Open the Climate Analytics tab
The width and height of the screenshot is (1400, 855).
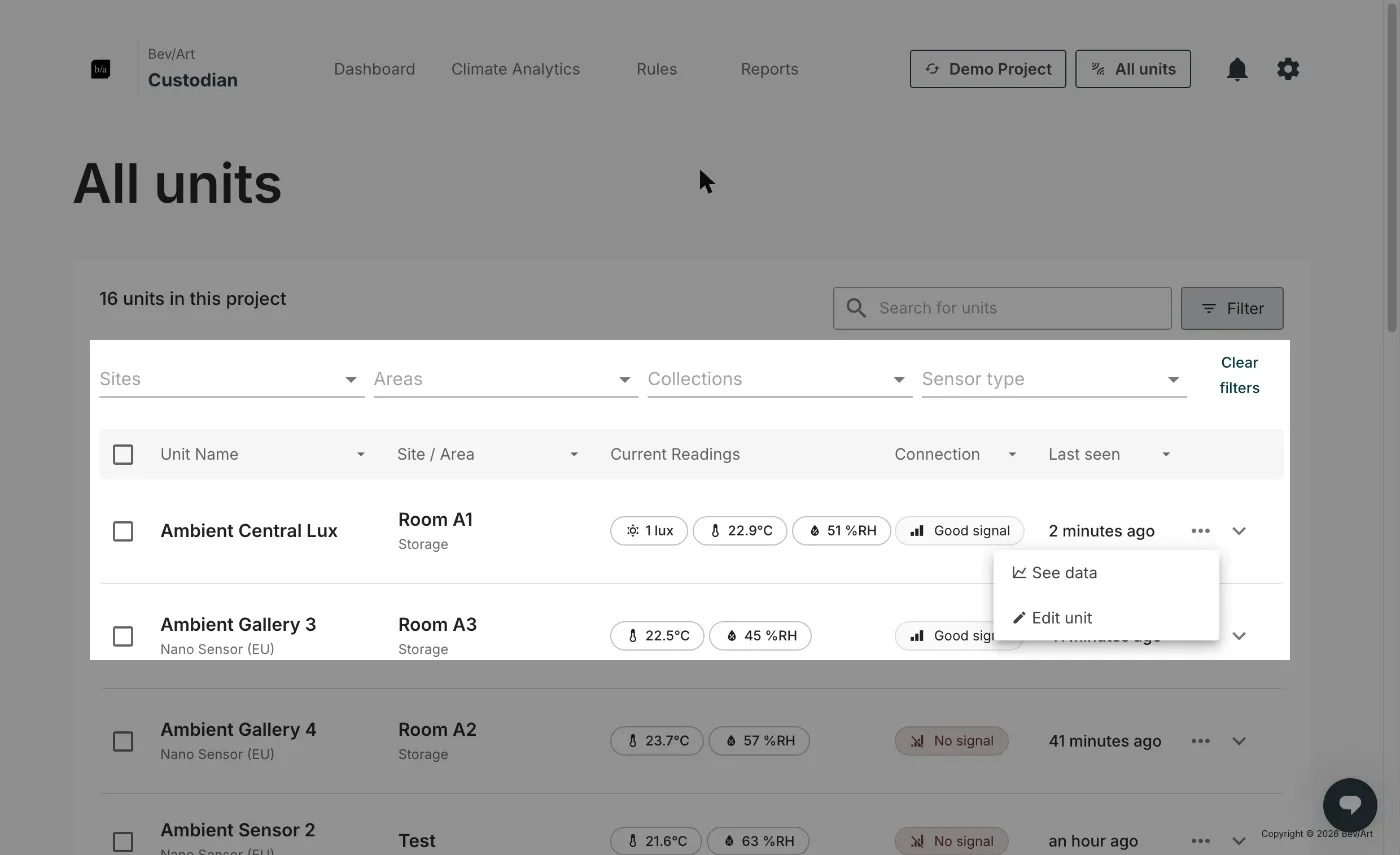(515, 69)
